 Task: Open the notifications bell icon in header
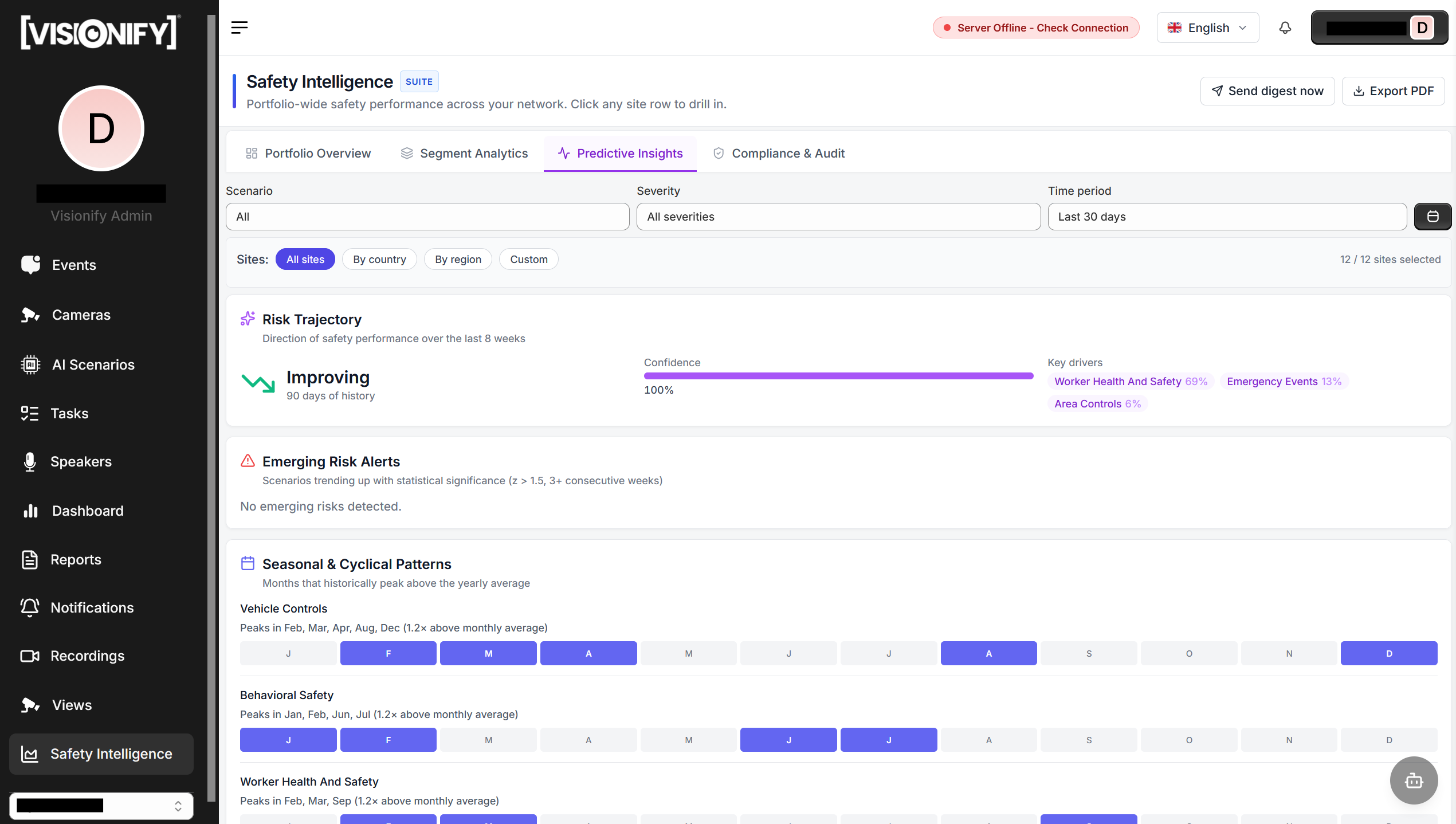click(x=1285, y=28)
